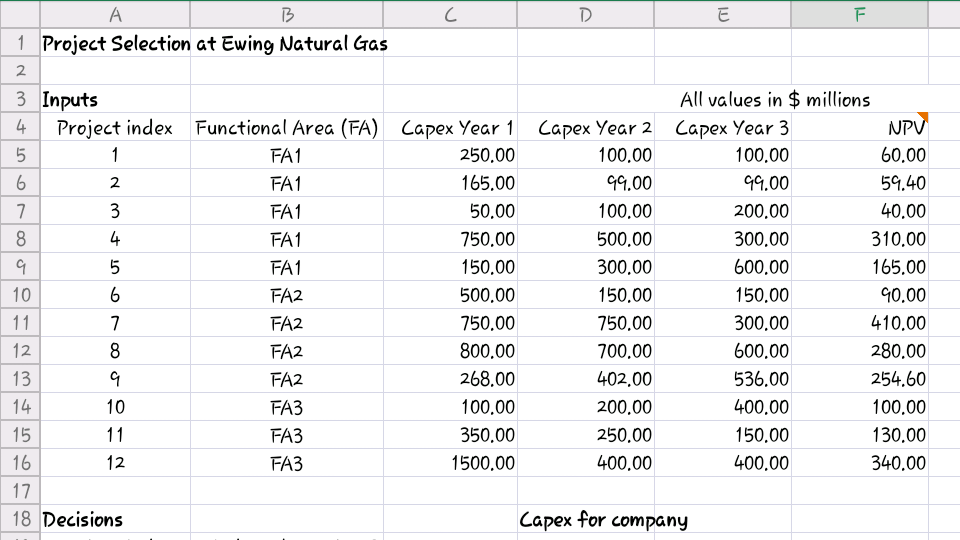Select row 18 header
Screen dimensions: 960x540
click(20, 519)
